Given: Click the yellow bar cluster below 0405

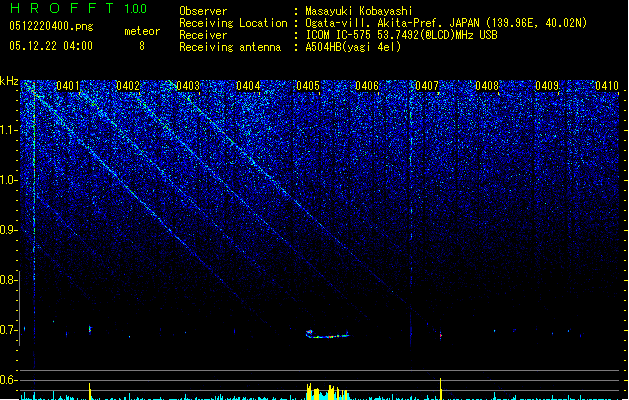Looking at the screenshot, I should tap(327, 392).
